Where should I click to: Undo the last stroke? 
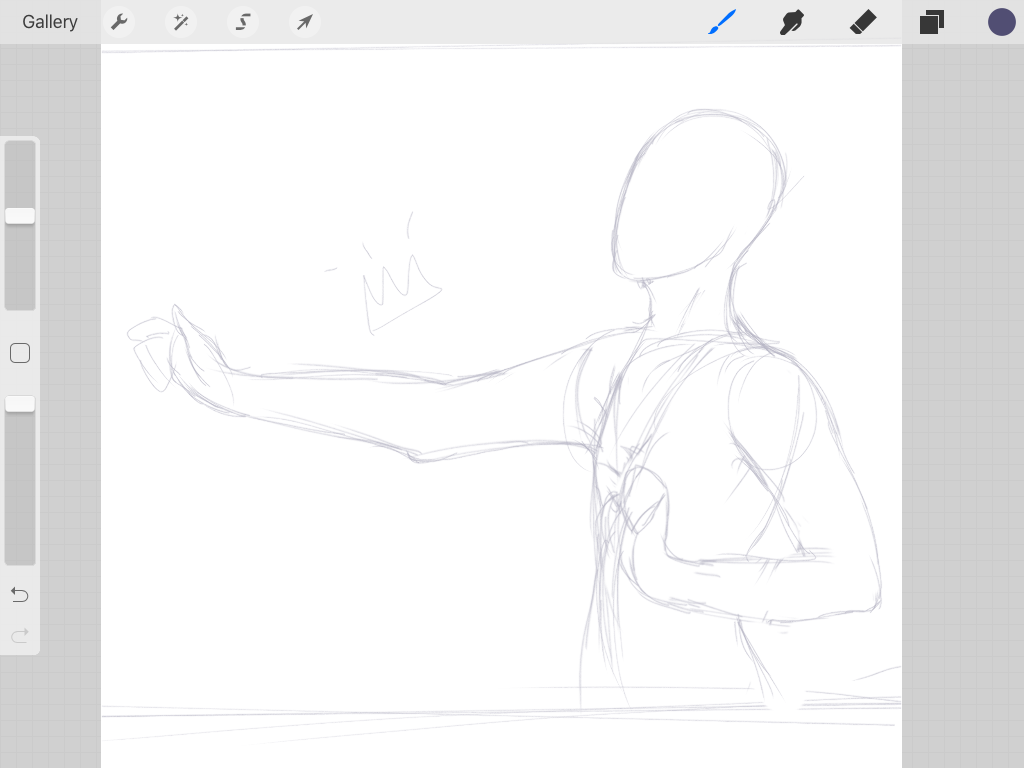(x=20, y=595)
